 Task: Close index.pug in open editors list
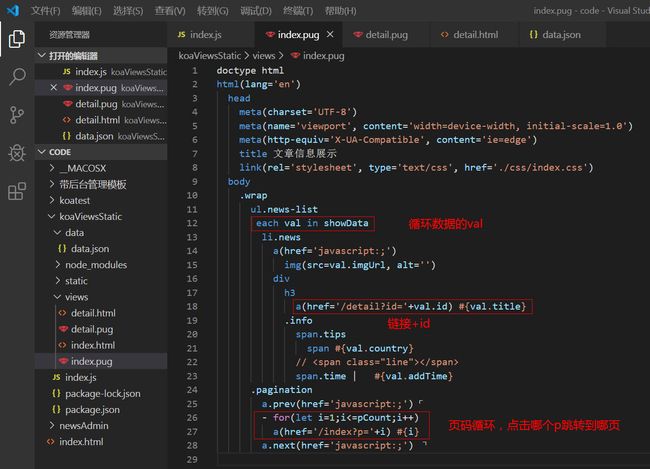tap(53, 87)
